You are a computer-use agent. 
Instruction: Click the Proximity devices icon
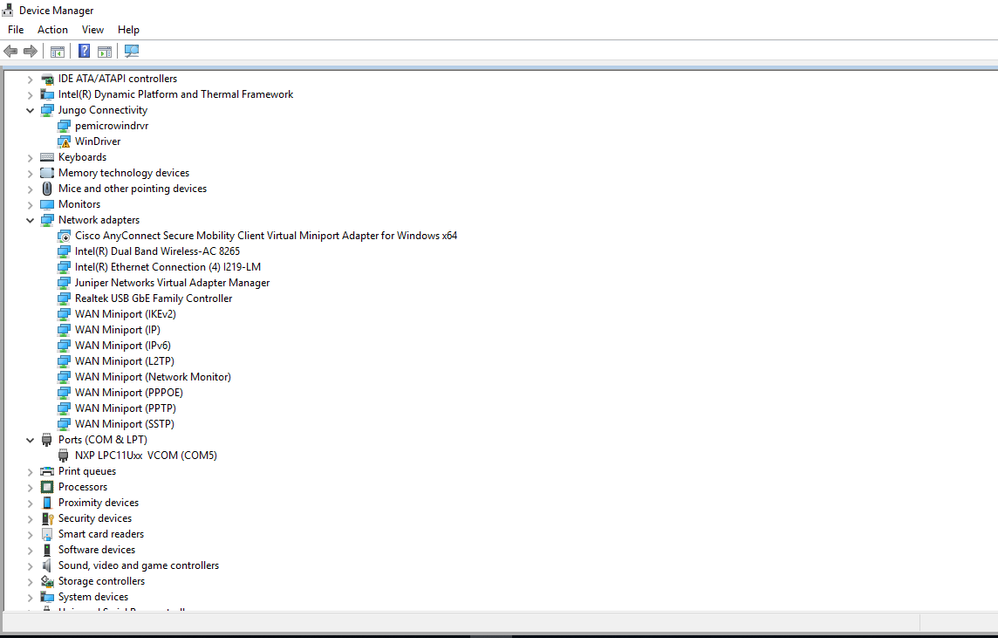point(47,502)
